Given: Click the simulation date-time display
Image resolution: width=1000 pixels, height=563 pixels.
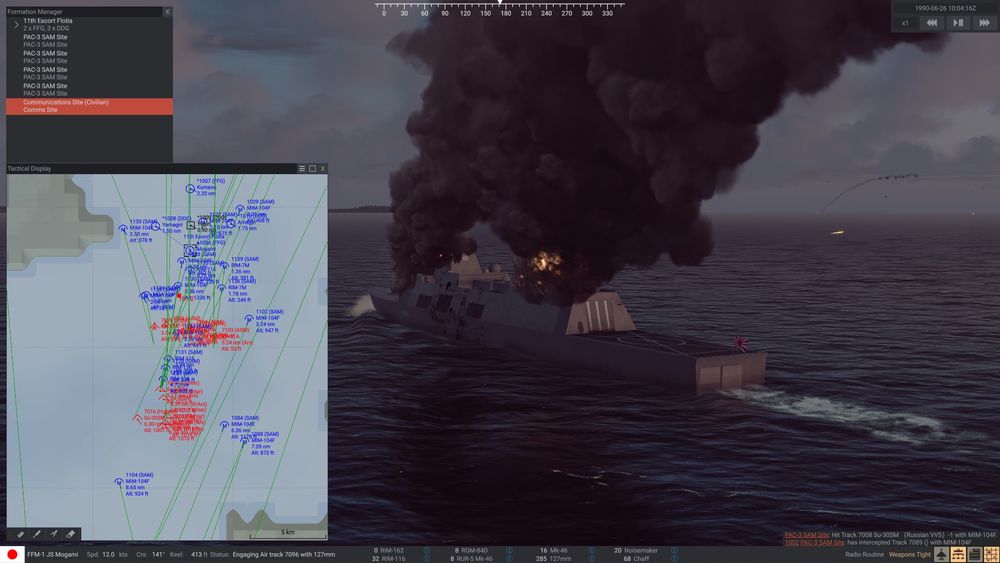Looking at the screenshot, I should [x=945, y=8].
